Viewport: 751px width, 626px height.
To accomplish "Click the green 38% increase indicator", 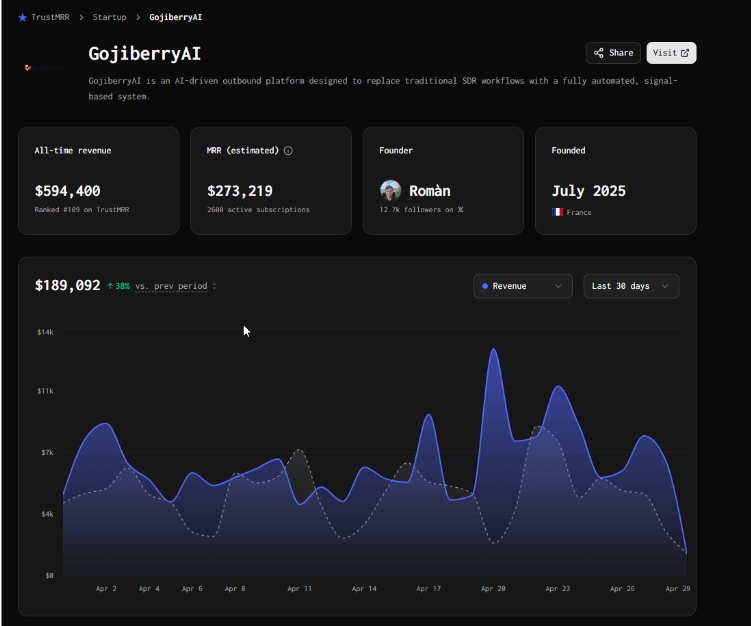I will pyautogui.click(x=118, y=286).
